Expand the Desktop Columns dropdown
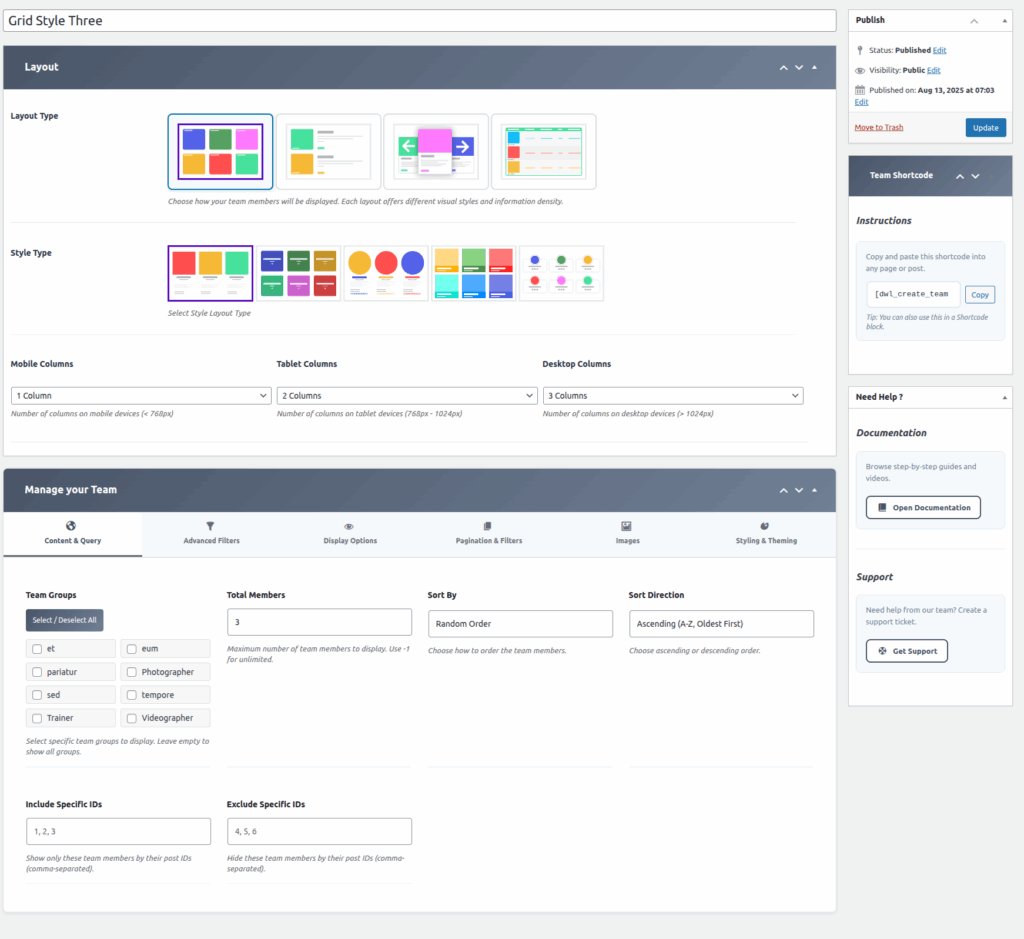Screen dimensions: 1024x939 (x=672, y=396)
